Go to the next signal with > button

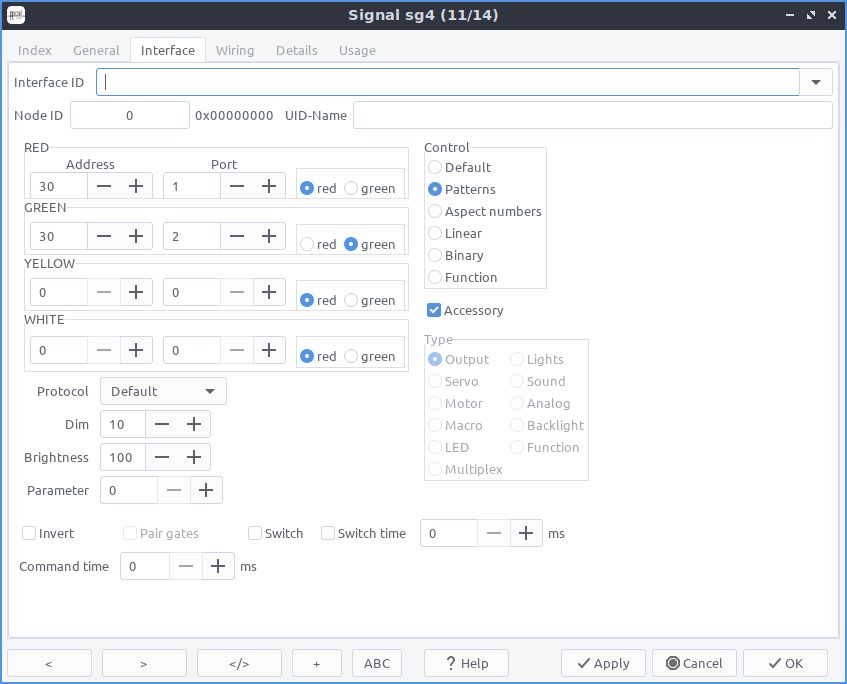coord(144,663)
